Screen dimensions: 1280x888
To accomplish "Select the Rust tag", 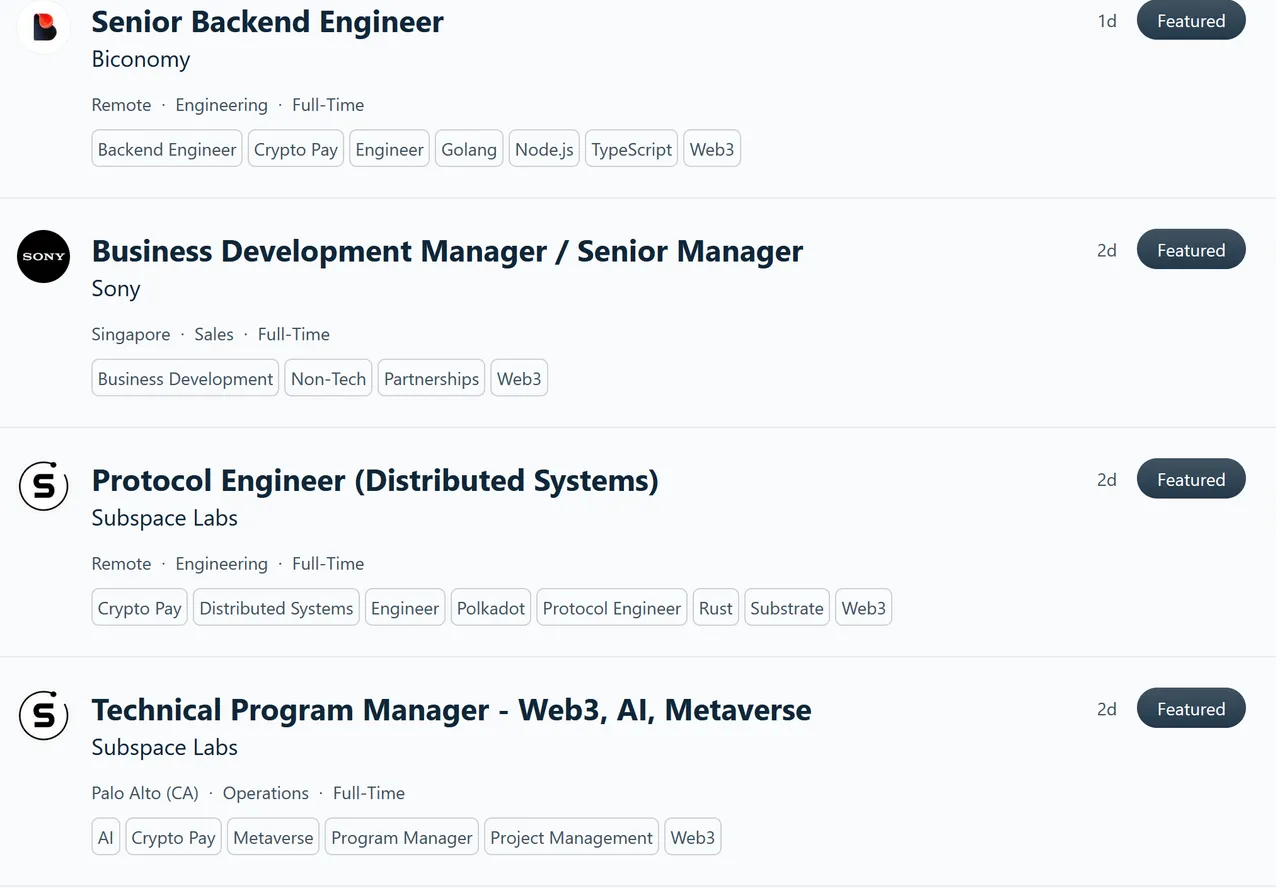I will tap(716, 608).
